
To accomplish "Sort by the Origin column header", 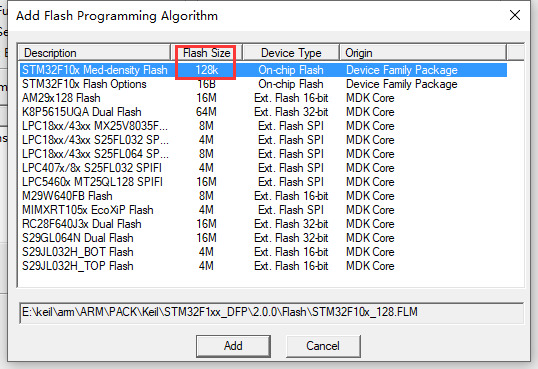I will pos(423,53).
